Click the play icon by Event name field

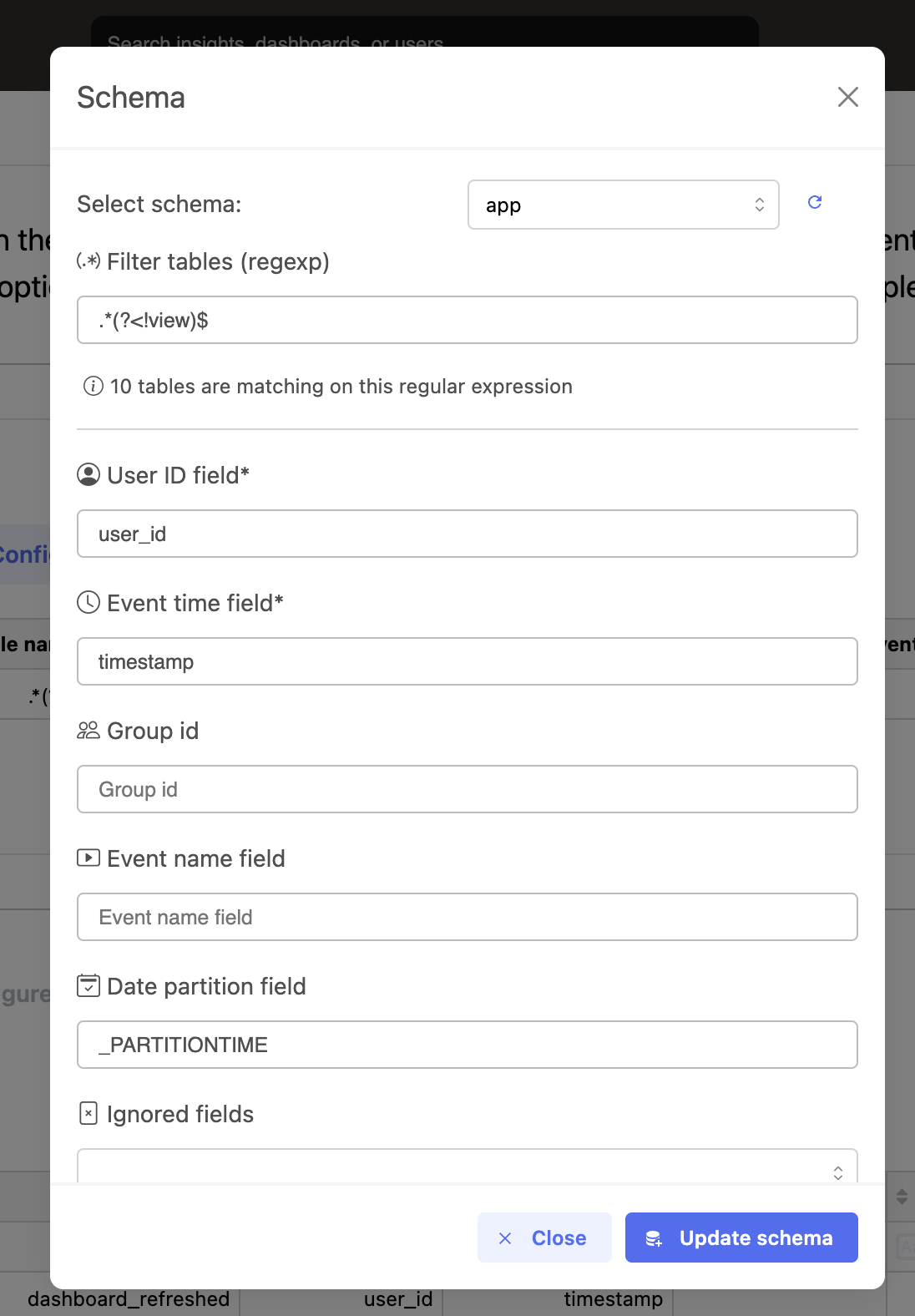pyautogui.click(x=88, y=858)
